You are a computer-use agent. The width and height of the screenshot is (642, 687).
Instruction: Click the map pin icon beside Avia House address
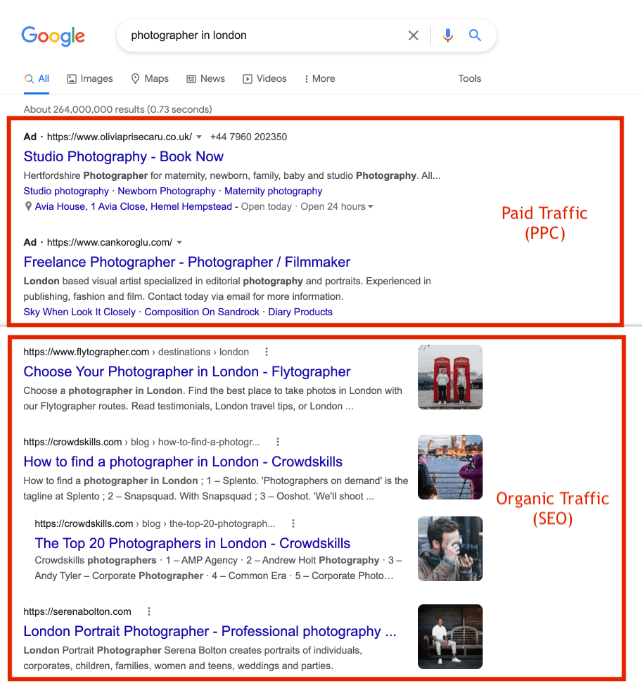click(x=28, y=206)
